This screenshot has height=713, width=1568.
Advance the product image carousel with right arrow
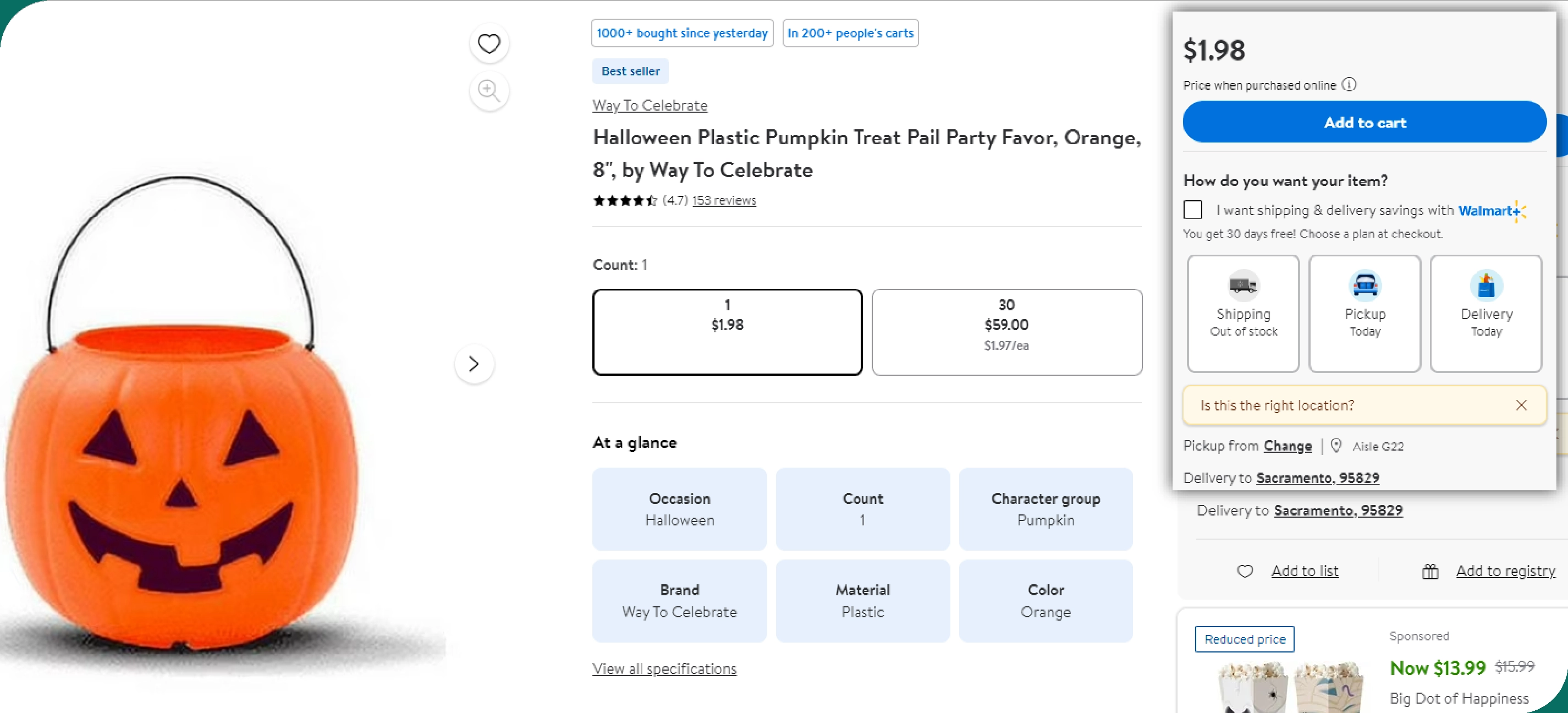click(474, 364)
